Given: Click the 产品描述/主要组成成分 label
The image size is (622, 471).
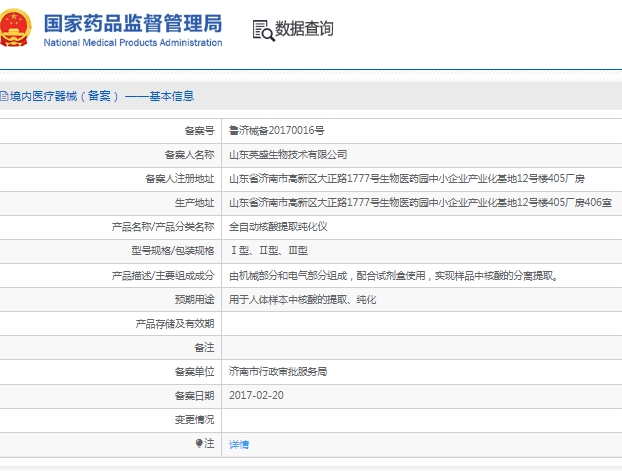Looking at the screenshot, I should (163, 275).
